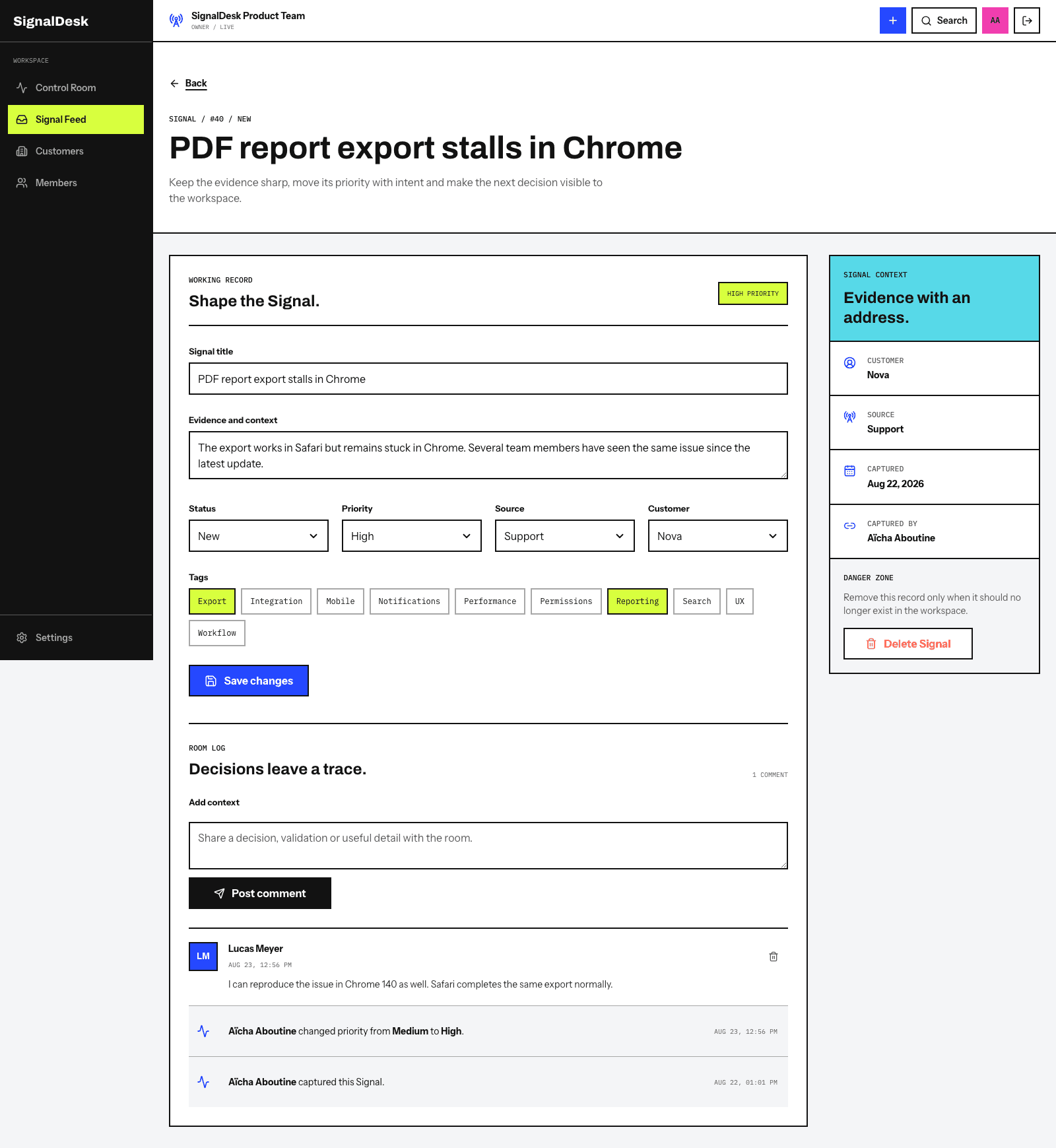Click the customer icon beside Nova

[850, 362]
